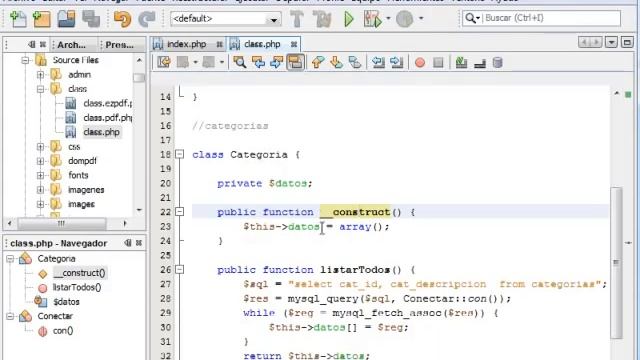This screenshot has width=640, height=360.
Task: Expand the imagenes folder
Action: click(x=40, y=190)
